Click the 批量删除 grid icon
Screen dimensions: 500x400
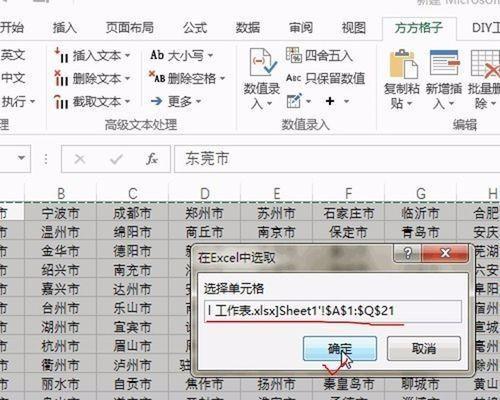[485, 64]
